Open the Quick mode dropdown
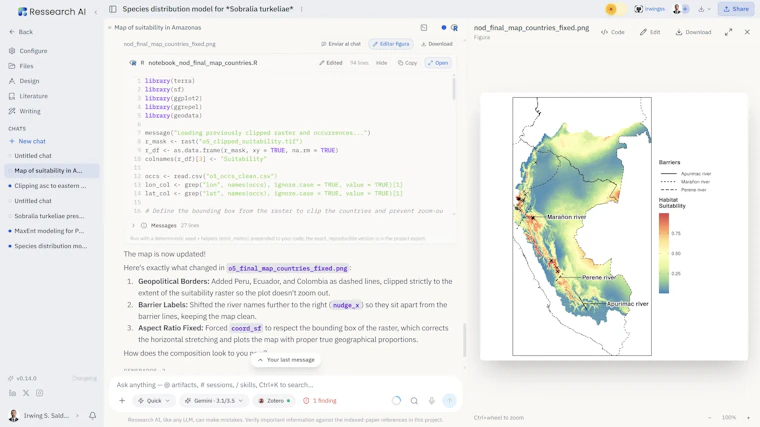Viewport: 760px width, 427px height. (154, 401)
